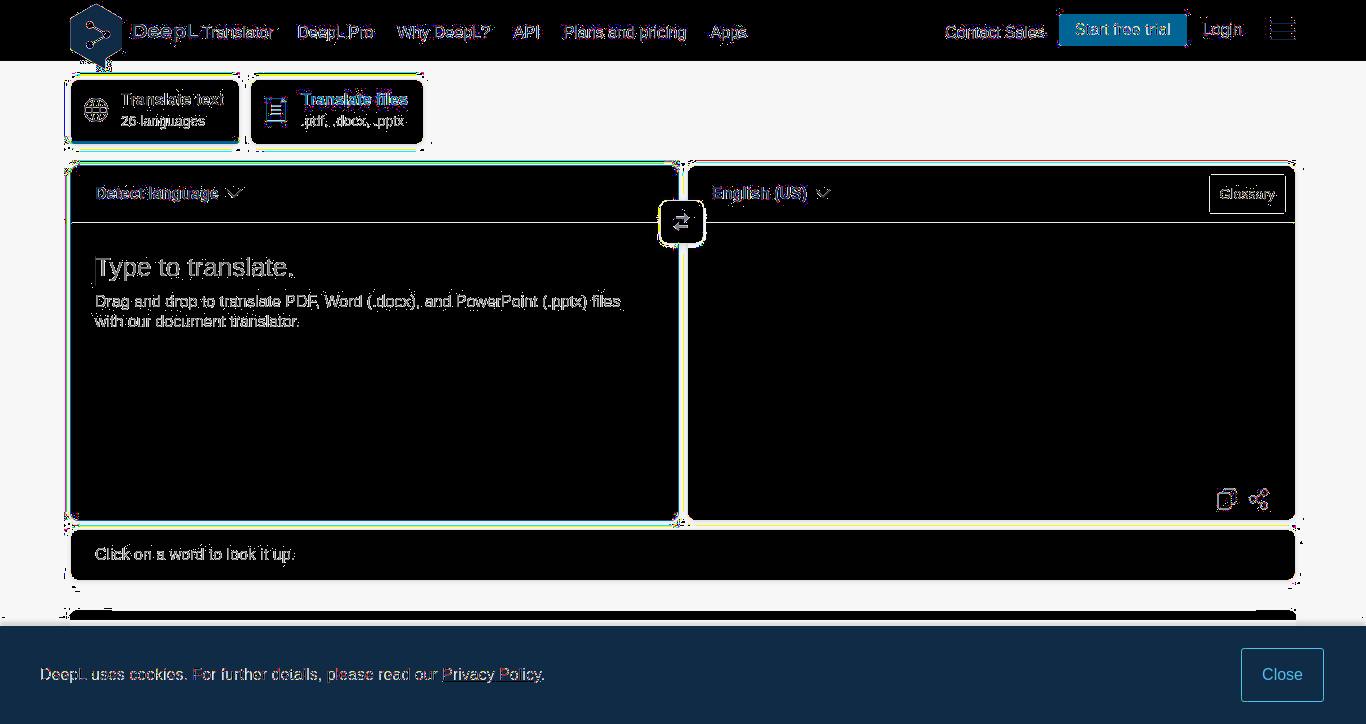
Task: Open Plans and pricing
Action: tap(625, 32)
